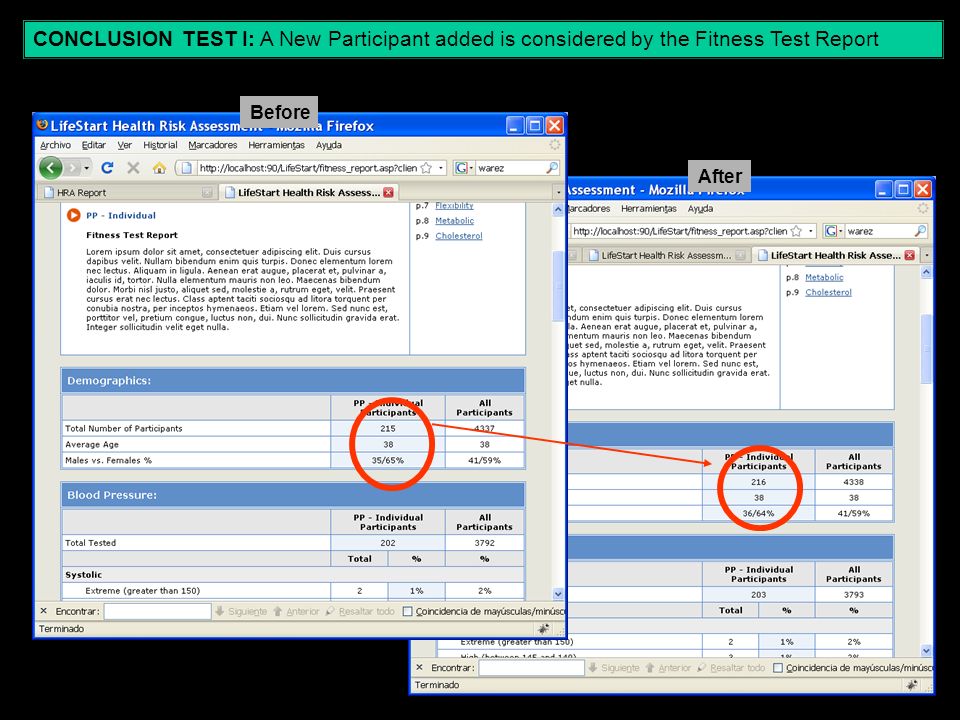Viewport: 960px width, 720px height.
Task: Click 216 participants cell in After window
Action: coord(759,482)
